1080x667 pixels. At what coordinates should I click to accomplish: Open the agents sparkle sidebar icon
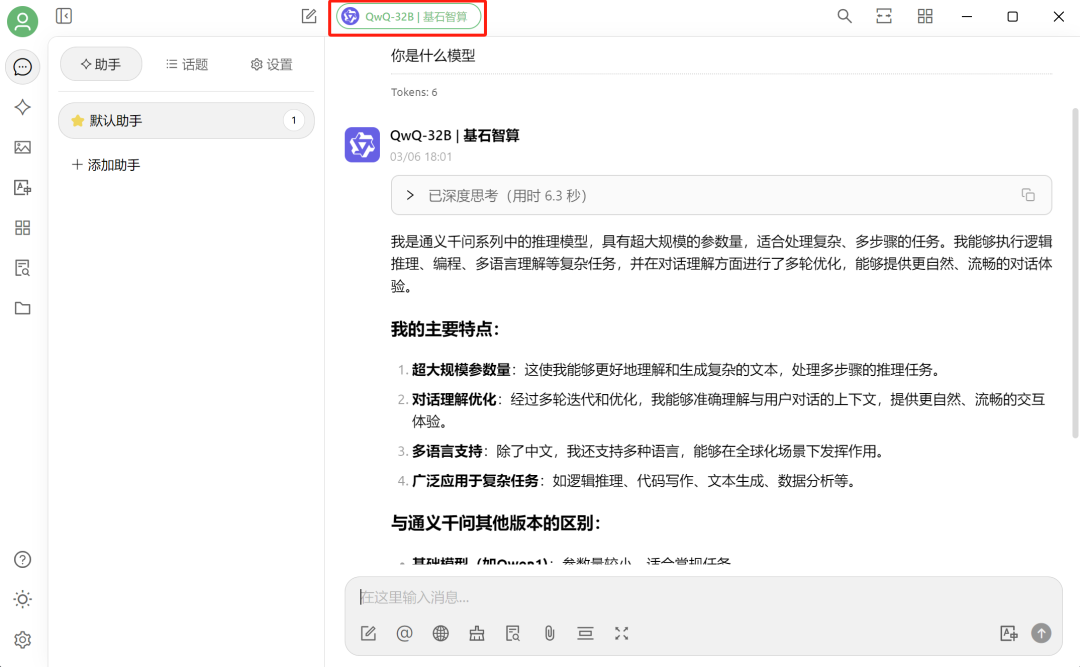point(23,107)
